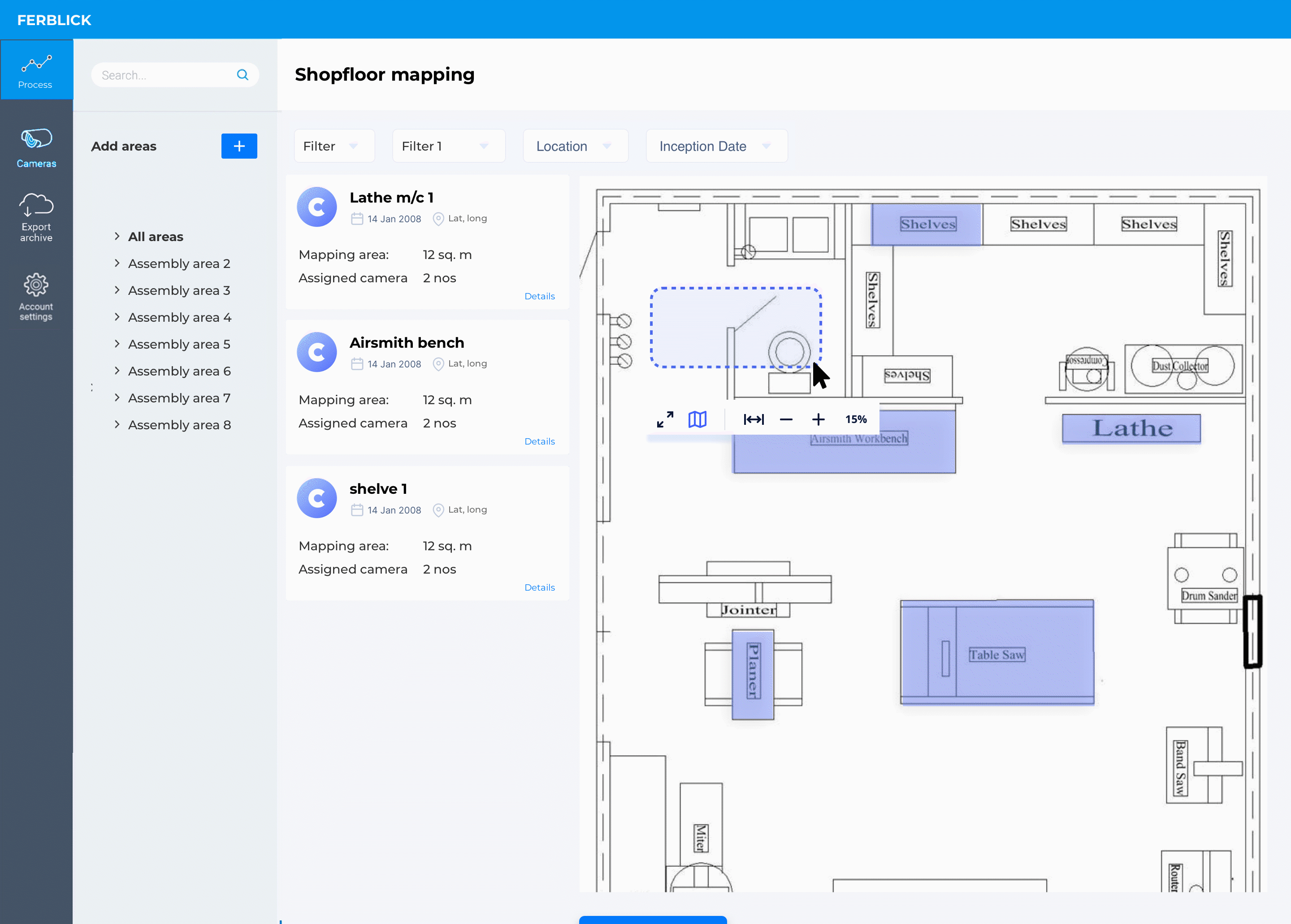Click location pin on Airsmith bench card
This screenshot has height=924, width=1291.
click(x=438, y=363)
